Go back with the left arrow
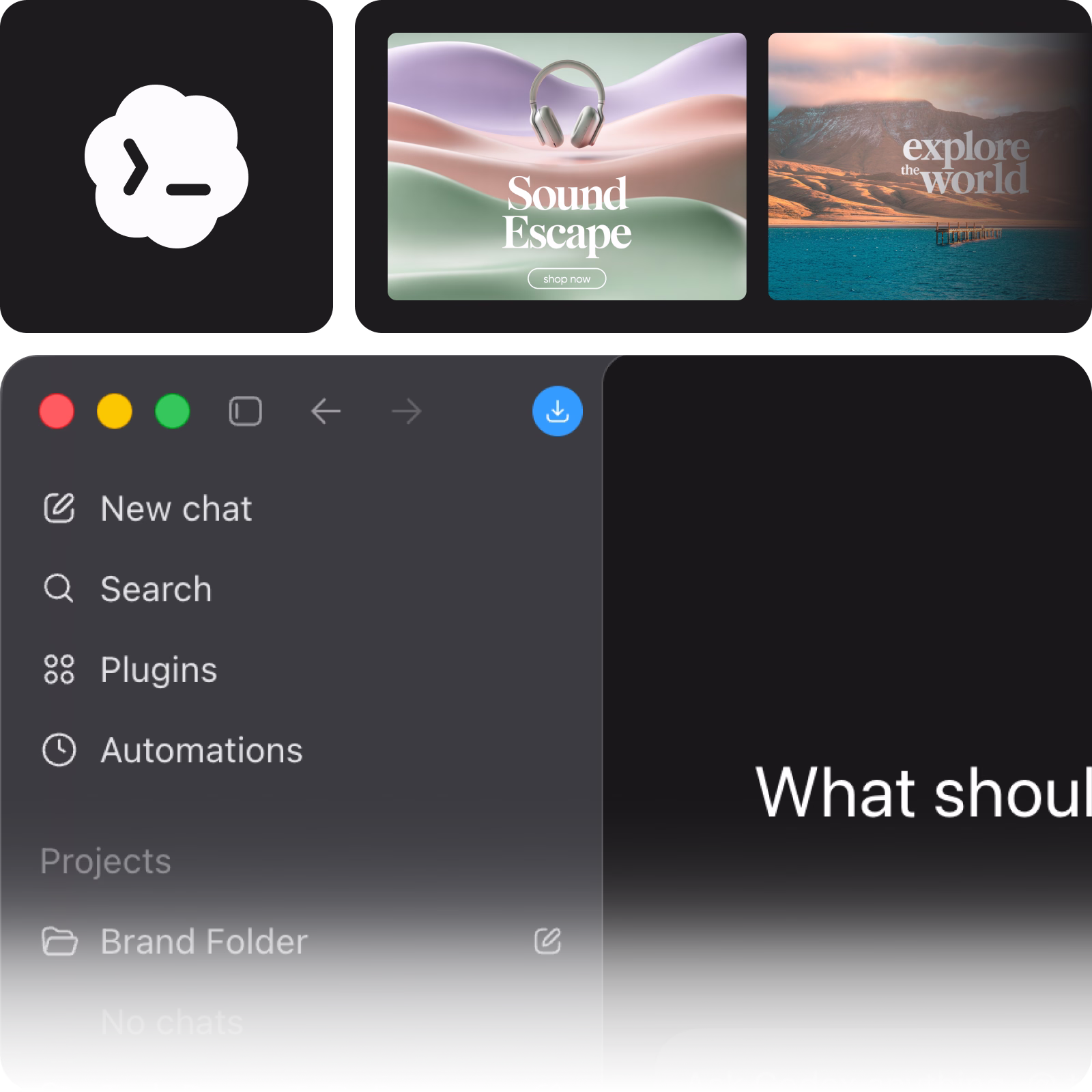This screenshot has width=1092, height=1092. tap(326, 412)
